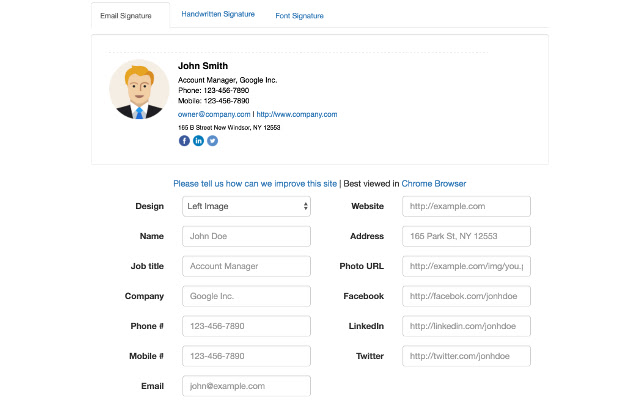Click the improve this site feedback link
Screen dimensions: 640x400
pos(255,184)
